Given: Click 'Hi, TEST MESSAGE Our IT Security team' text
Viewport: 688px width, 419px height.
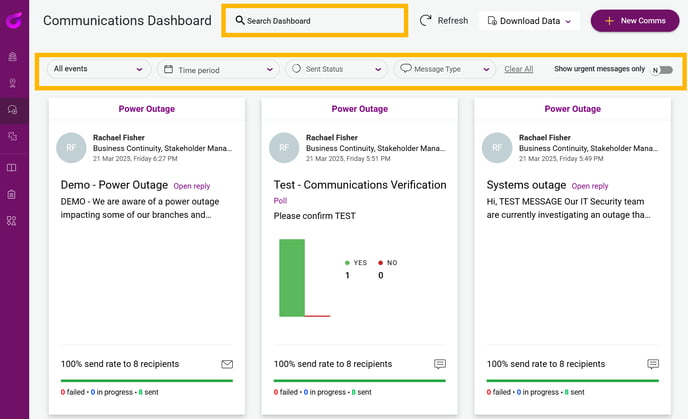Looking at the screenshot, I should [565, 201].
